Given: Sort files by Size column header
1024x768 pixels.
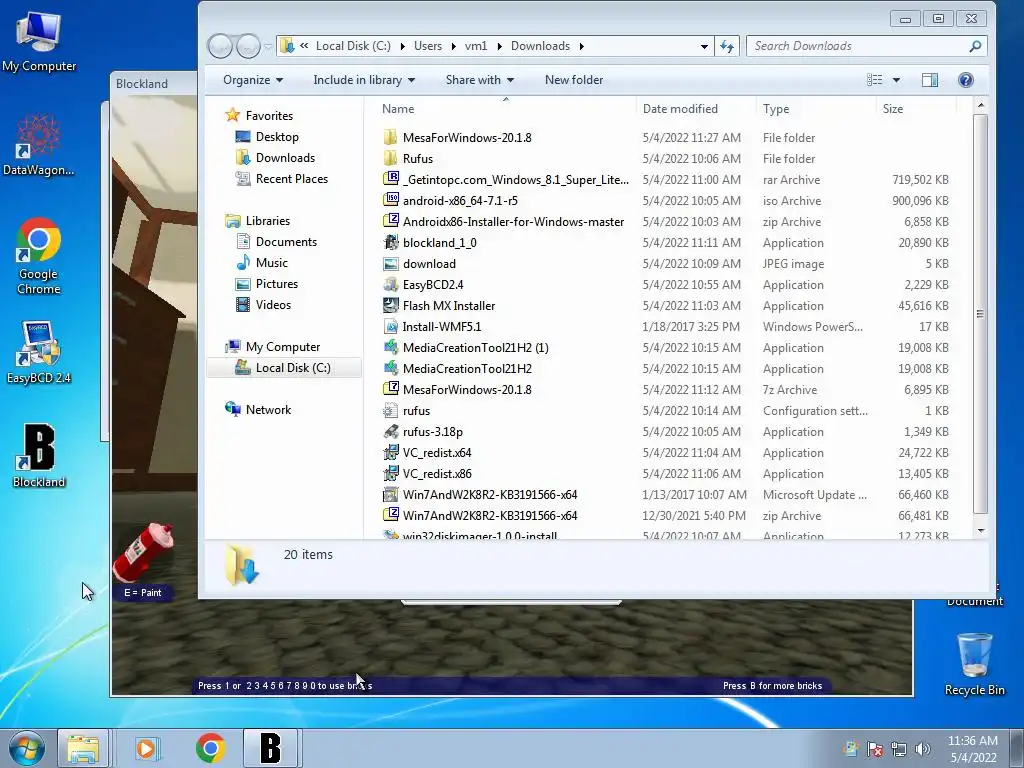Looking at the screenshot, I should click(916, 109).
